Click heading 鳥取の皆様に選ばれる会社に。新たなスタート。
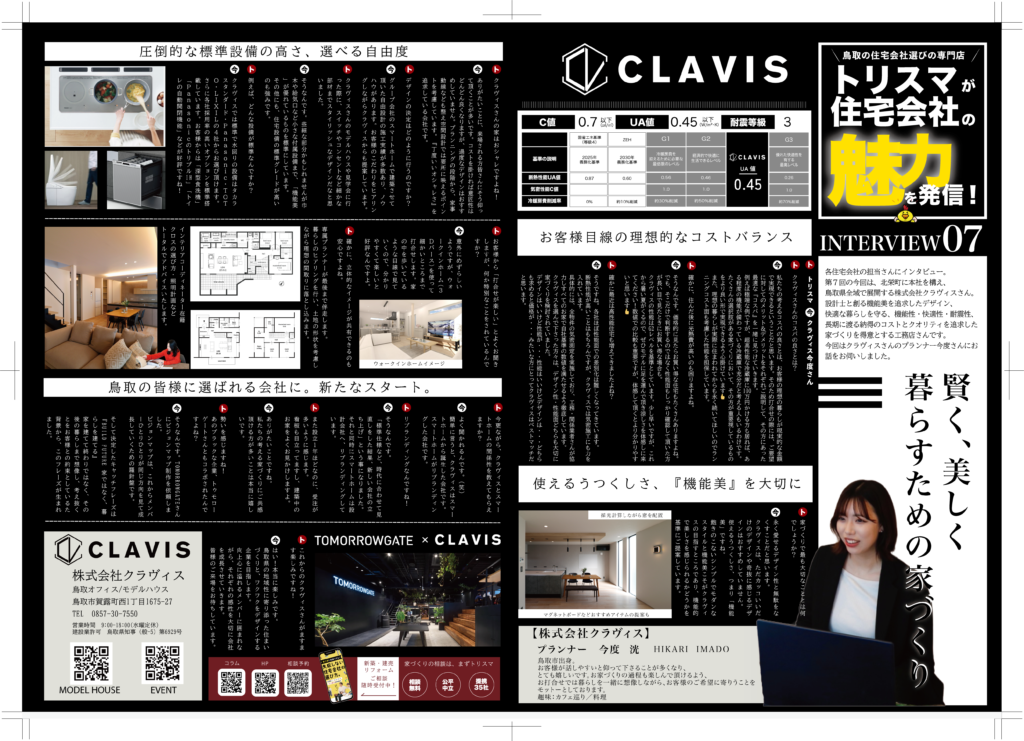1024x741 pixels. (x=273, y=387)
